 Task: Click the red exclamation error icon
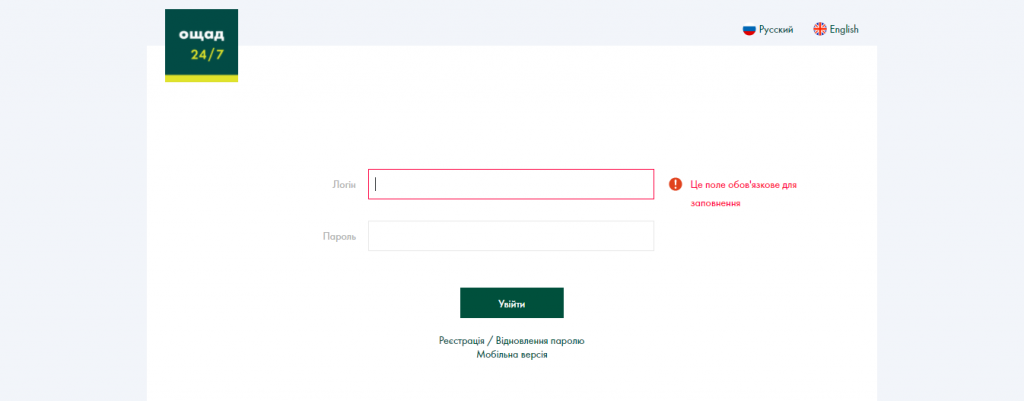(675, 184)
